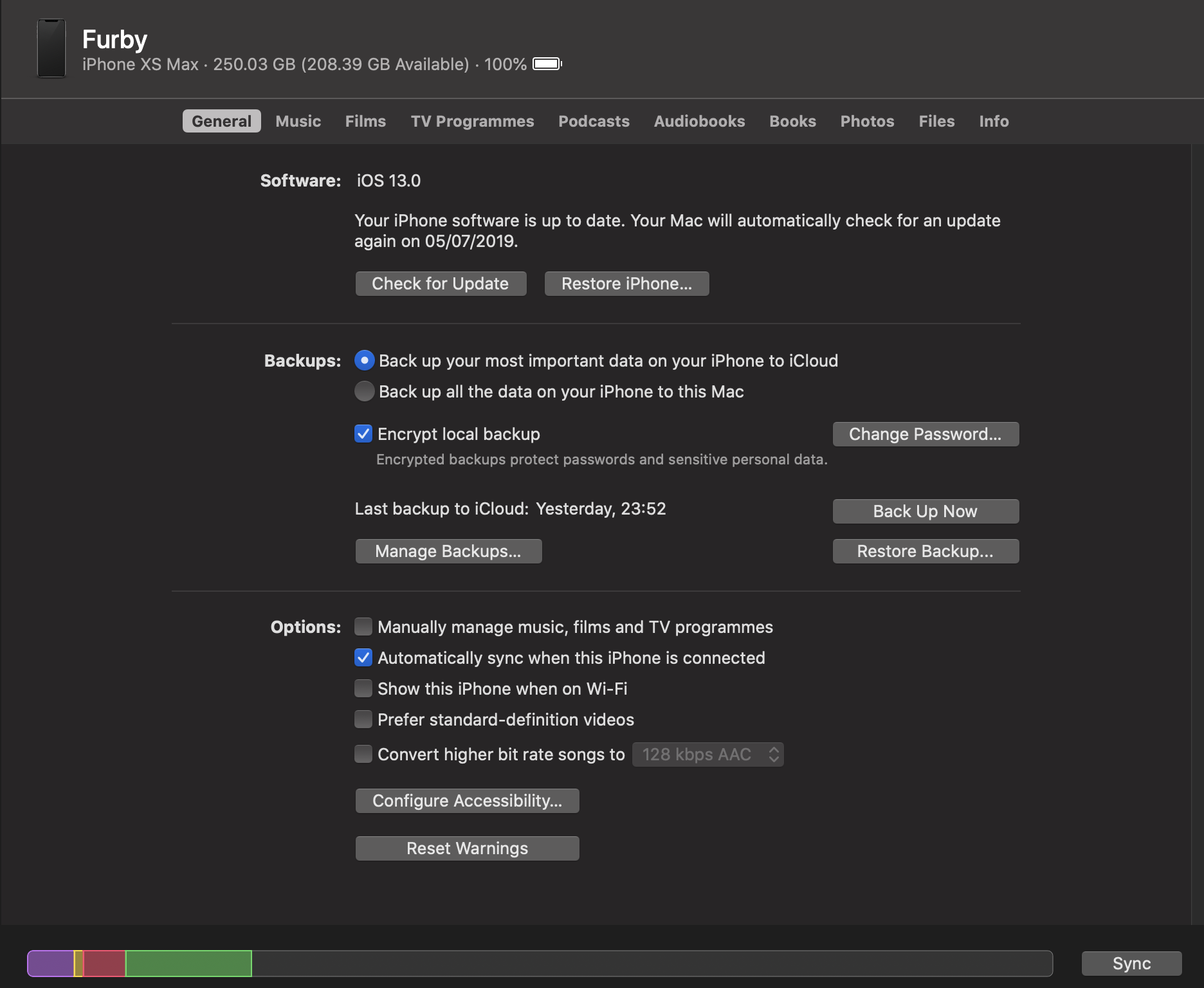Screen dimensions: 1204x988
Task: Open the Music tab
Action: tap(298, 121)
